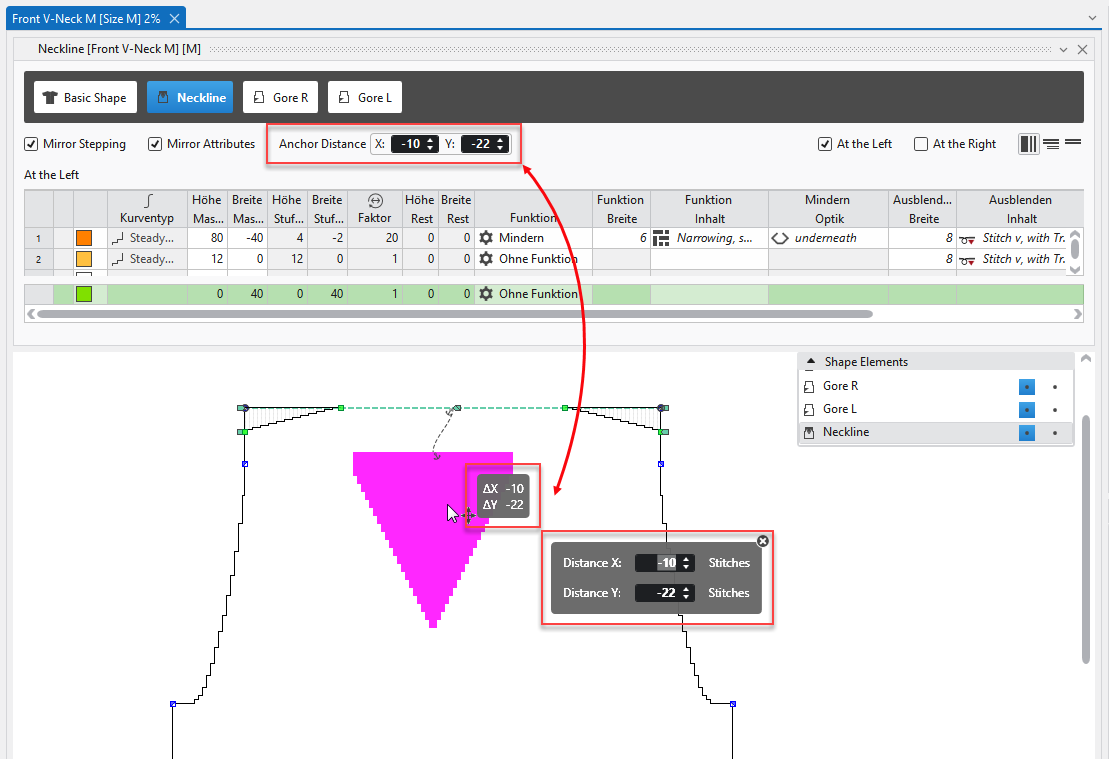Collapse the Shape Elements panel

pos(810,362)
